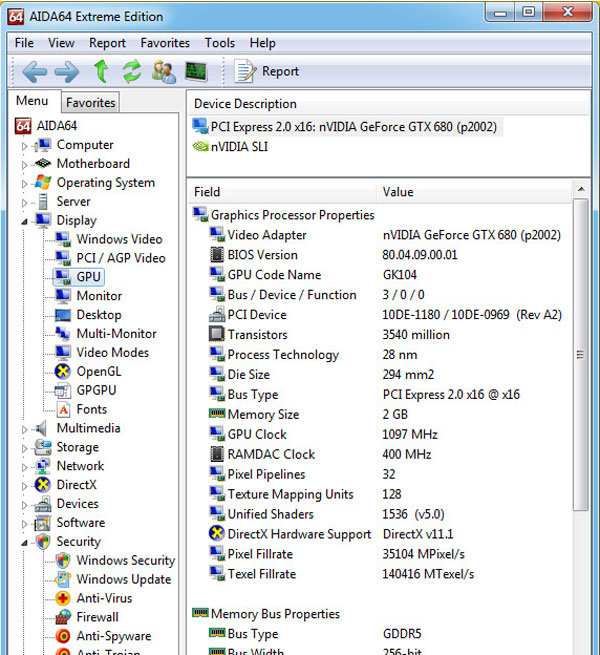Select PCI / AGP Video tree item
The width and height of the screenshot is (600, 655).
point(121,258)
